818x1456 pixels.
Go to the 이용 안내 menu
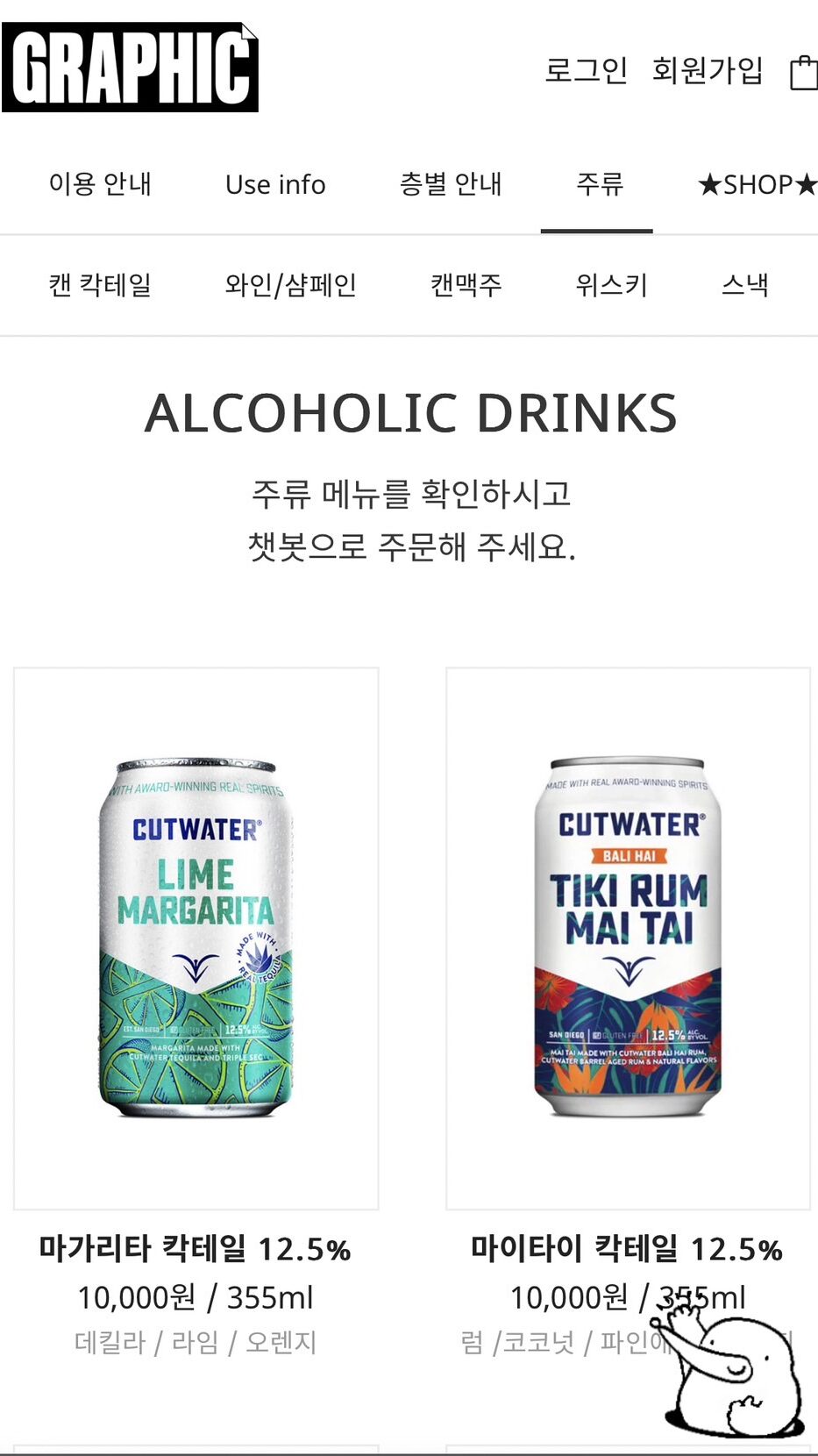(100, 184)
